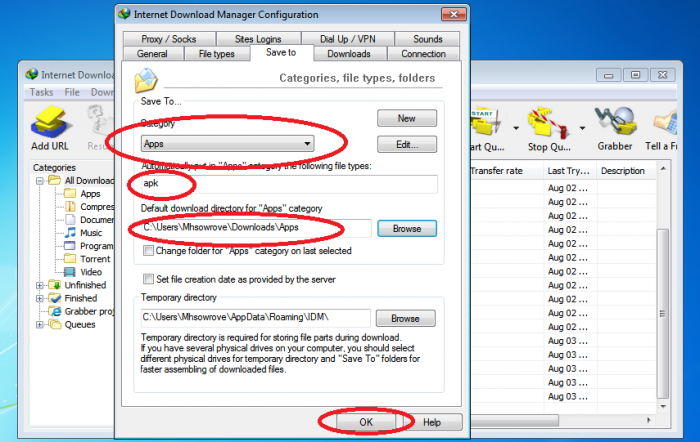Open the File menu in main window
The height and width of the screenshot is (442, 700).
pos(71,92)
